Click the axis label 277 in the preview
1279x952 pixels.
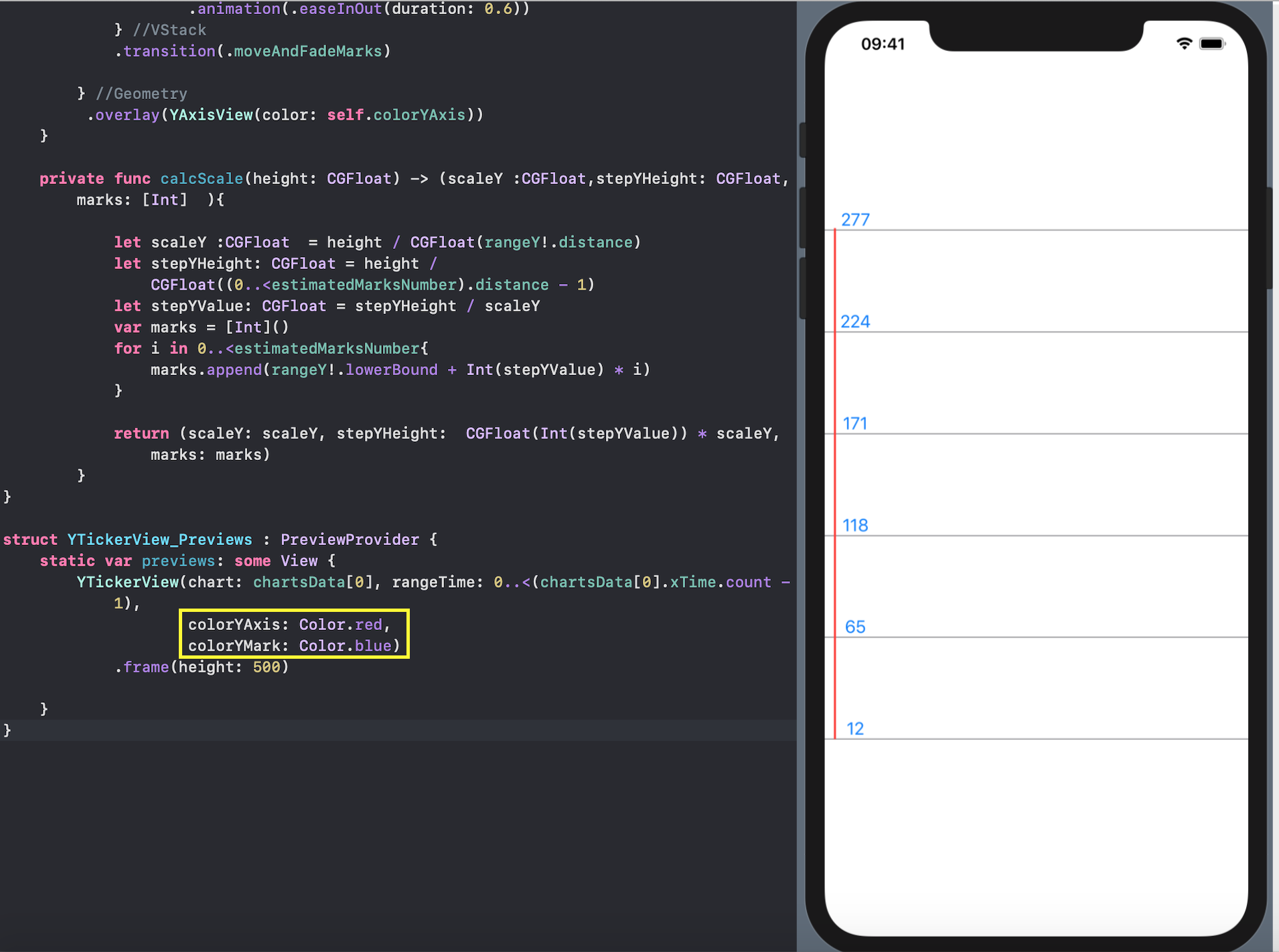(x=856, y=220)
